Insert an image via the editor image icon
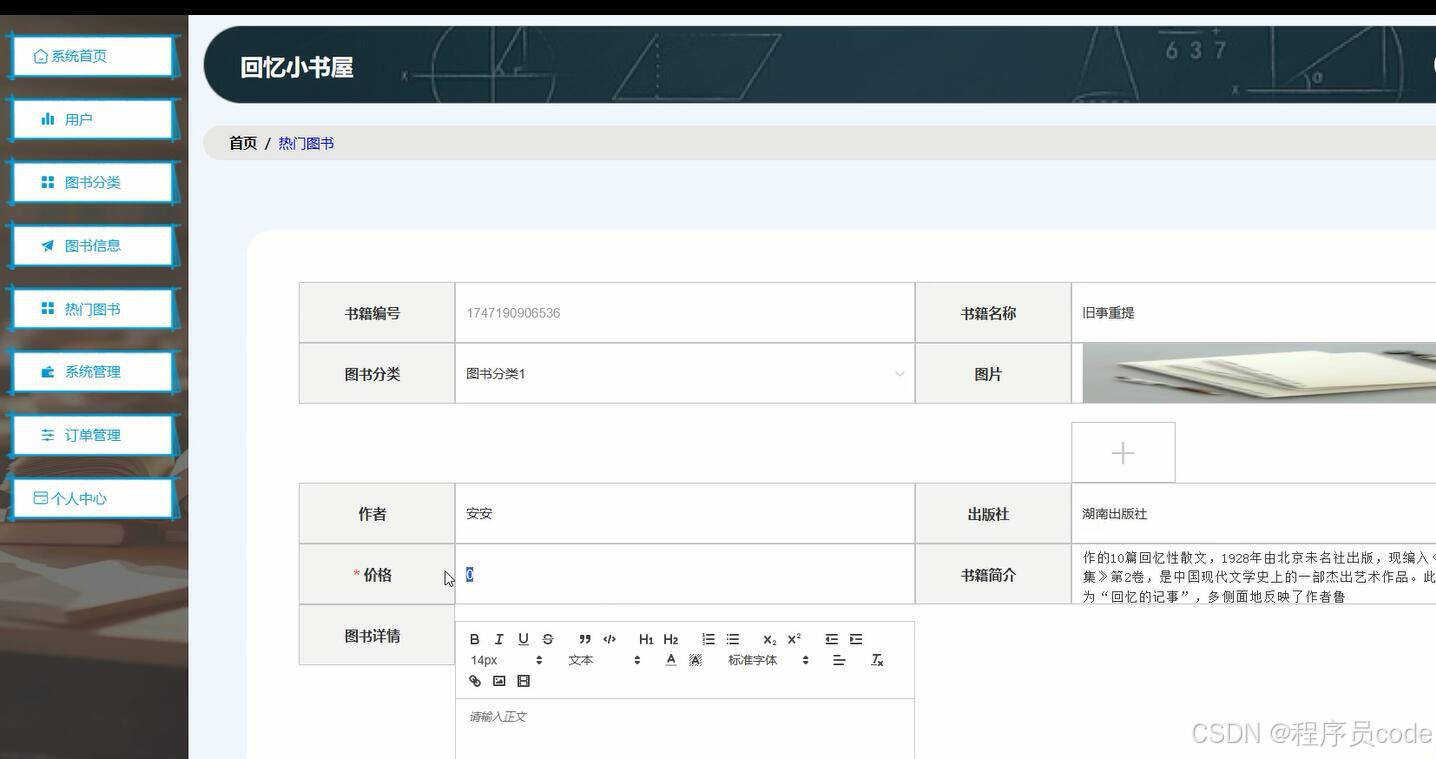The image size is (1436, 759). (499, 681)
